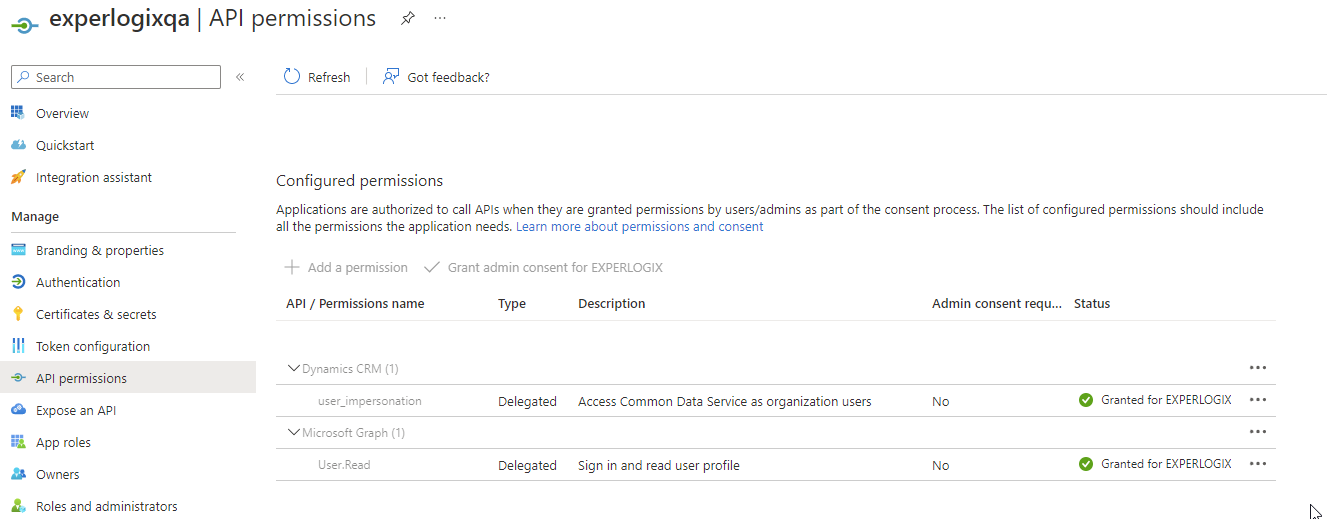Open more options for User.Read row
Image resolution: width=1327 pixels, height=519 pixels.
[x=1258, y=464]
